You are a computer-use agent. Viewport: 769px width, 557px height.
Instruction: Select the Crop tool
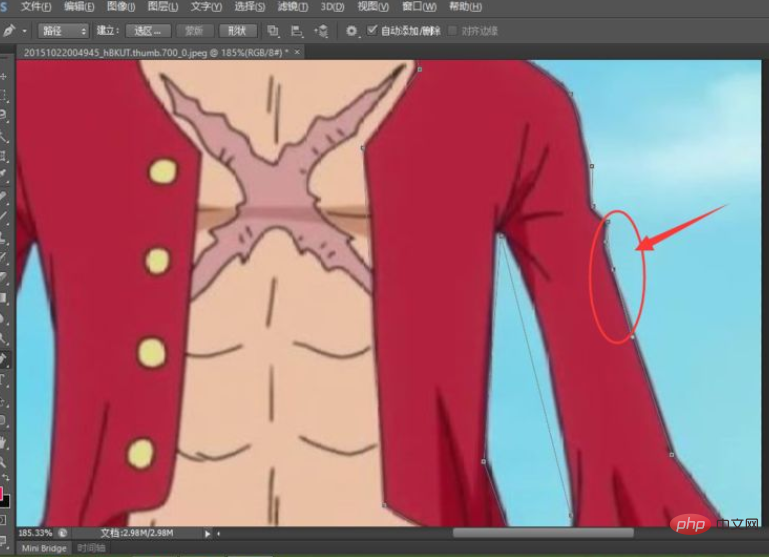click(3, 156)
